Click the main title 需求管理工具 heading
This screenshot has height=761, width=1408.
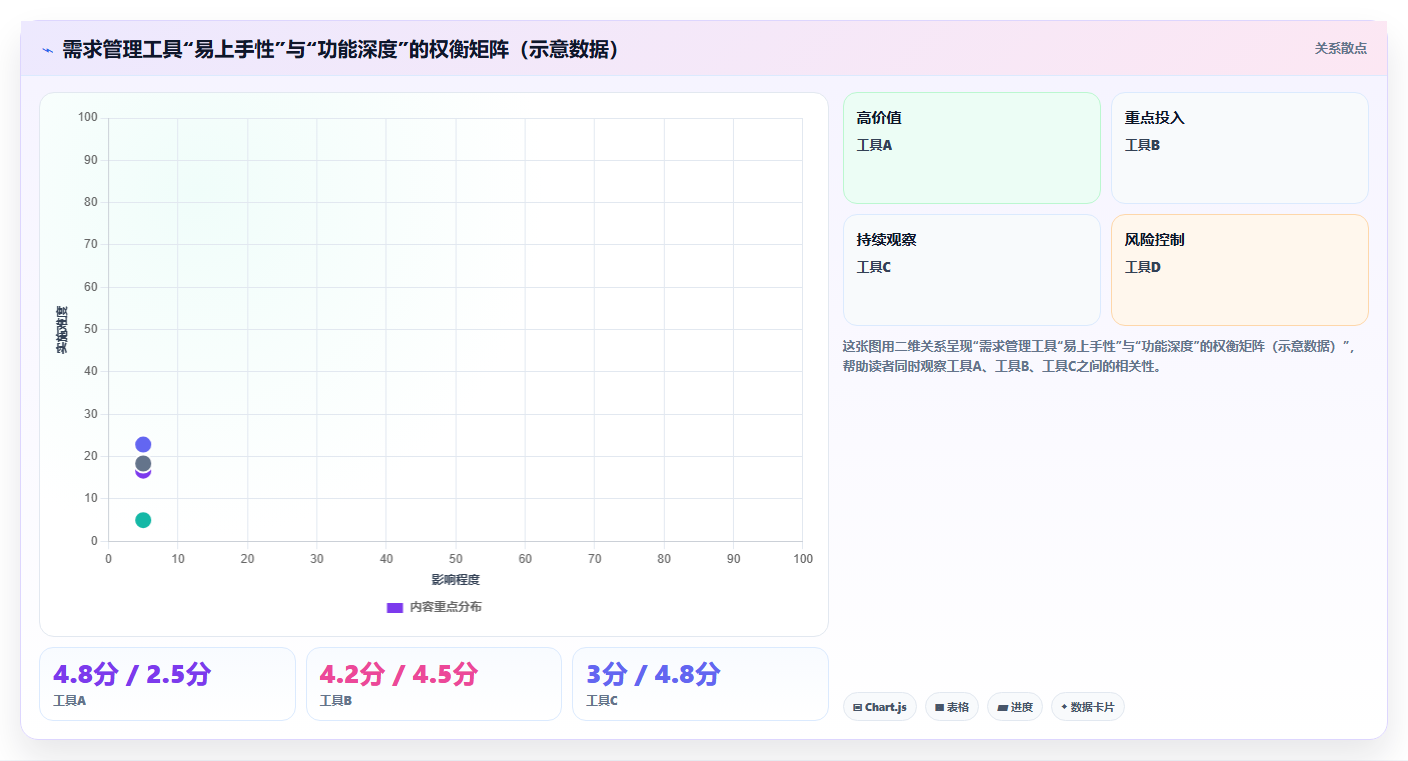coord(340,49)
